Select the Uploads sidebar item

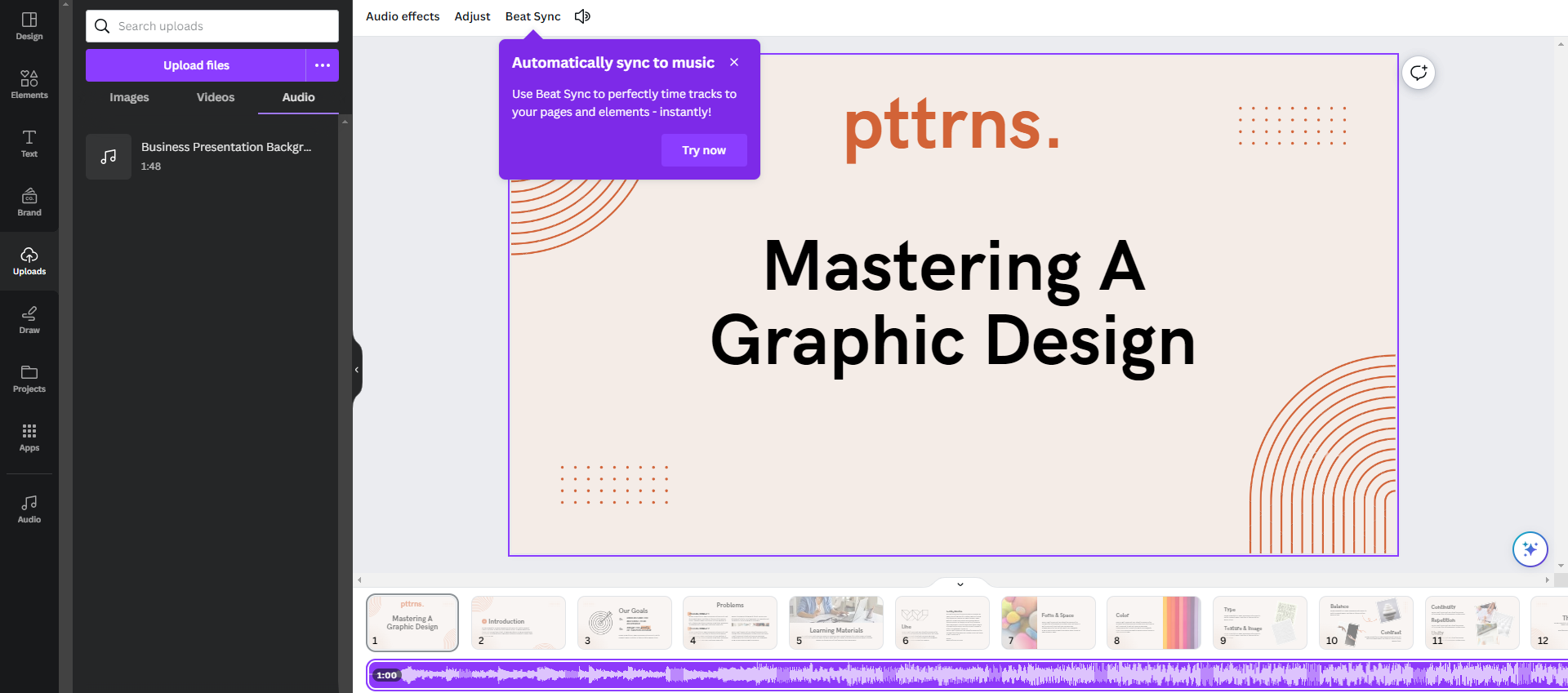coord(29,261)
